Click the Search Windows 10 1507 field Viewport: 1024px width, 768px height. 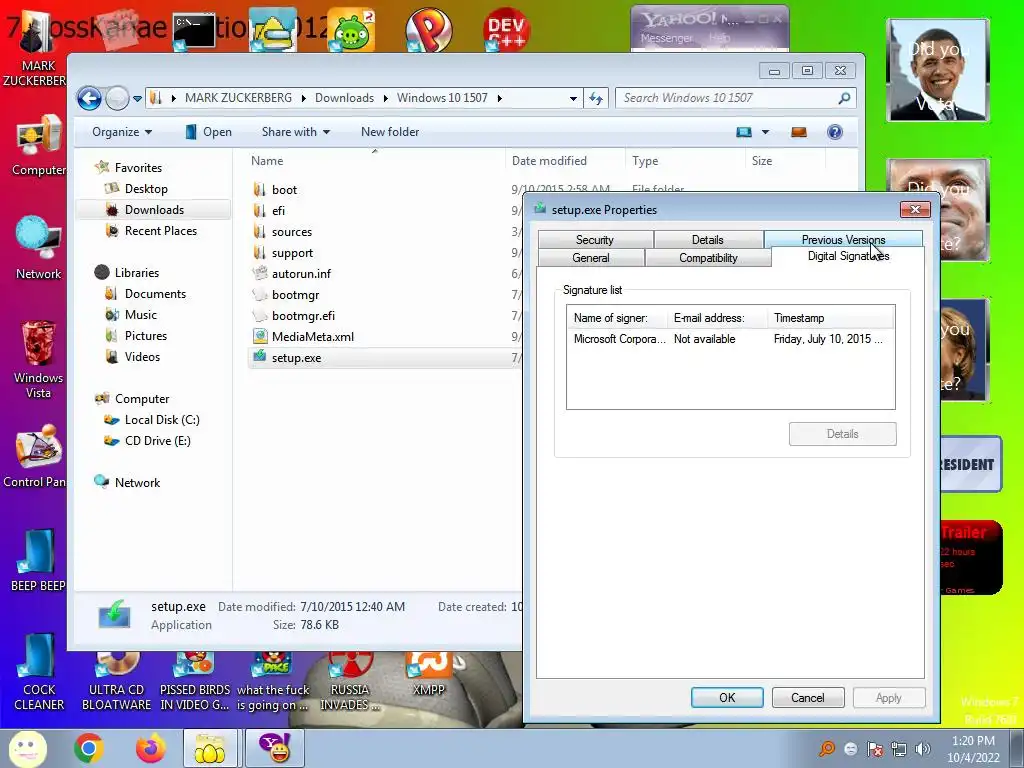click(x=735, y=98)
